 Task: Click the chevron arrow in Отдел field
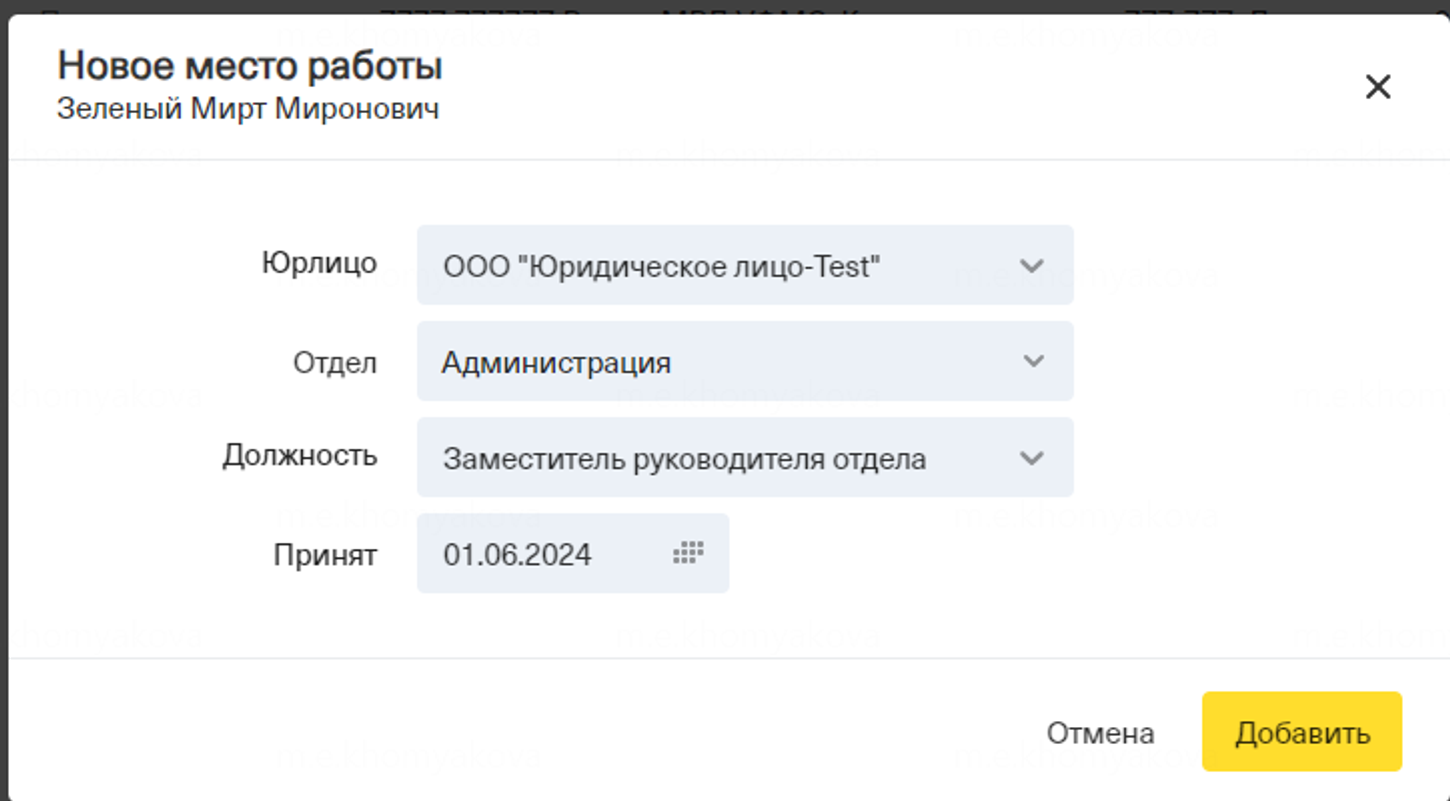click(x=1033, y=361)
